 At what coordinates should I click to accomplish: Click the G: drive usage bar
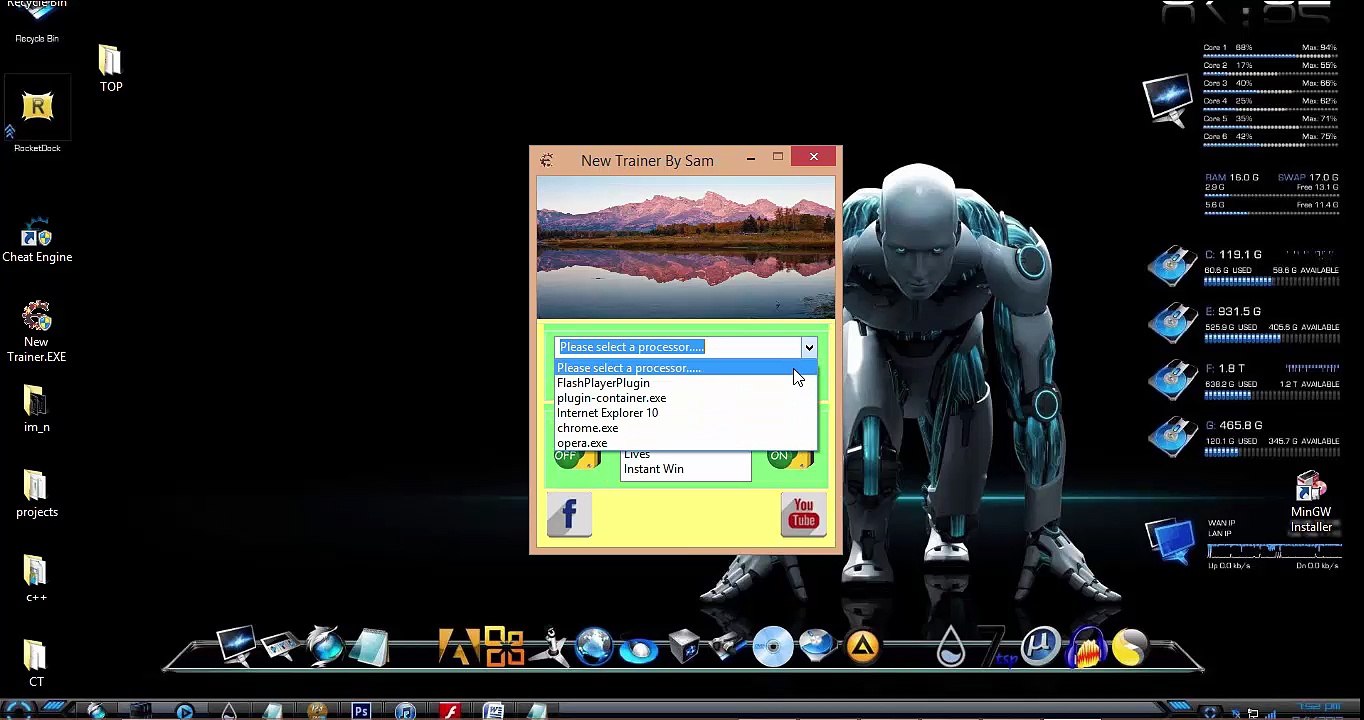[1272, 452]
